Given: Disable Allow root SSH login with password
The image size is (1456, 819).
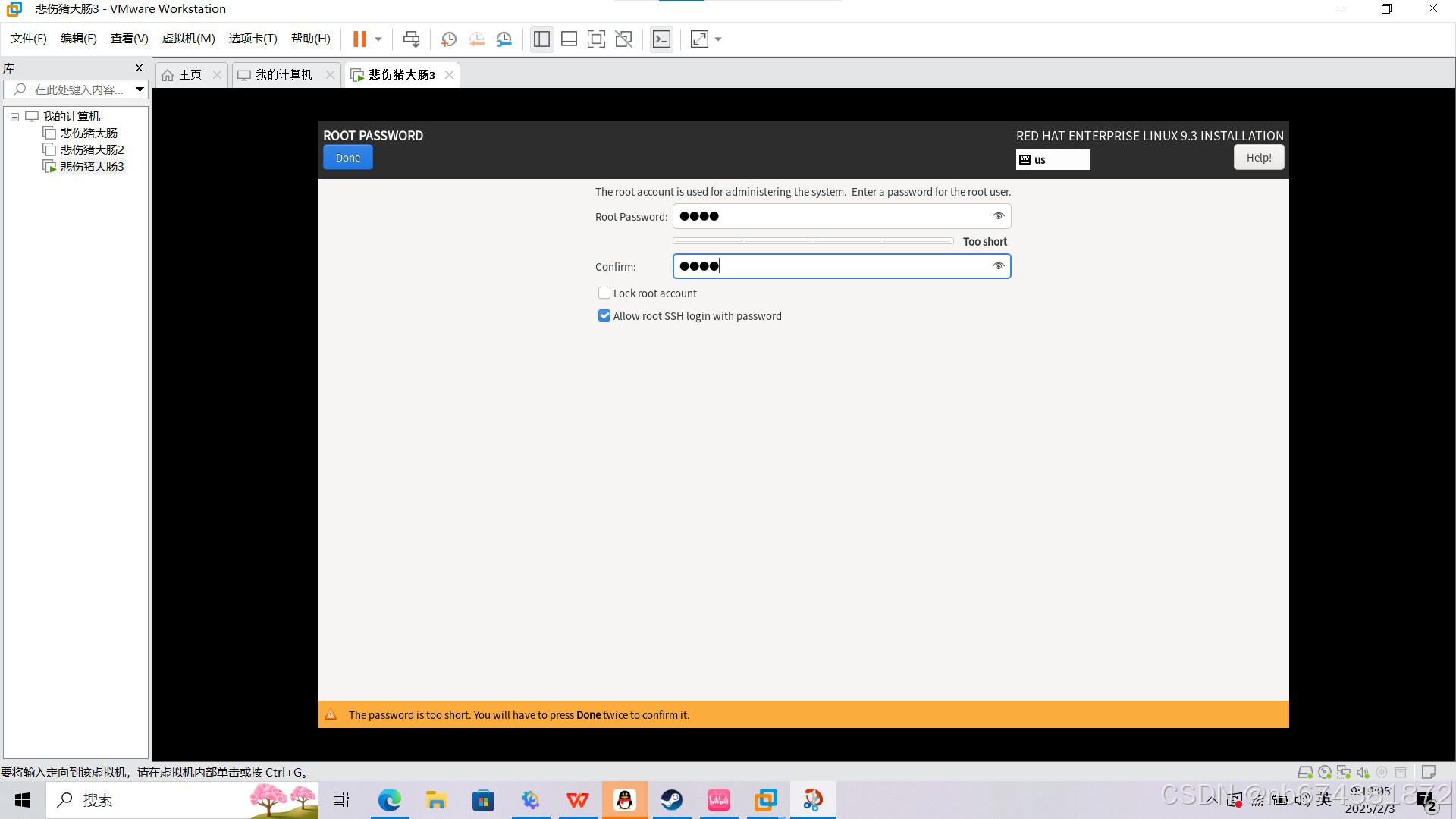Looking at the screenshot, I should coord(604,315).
